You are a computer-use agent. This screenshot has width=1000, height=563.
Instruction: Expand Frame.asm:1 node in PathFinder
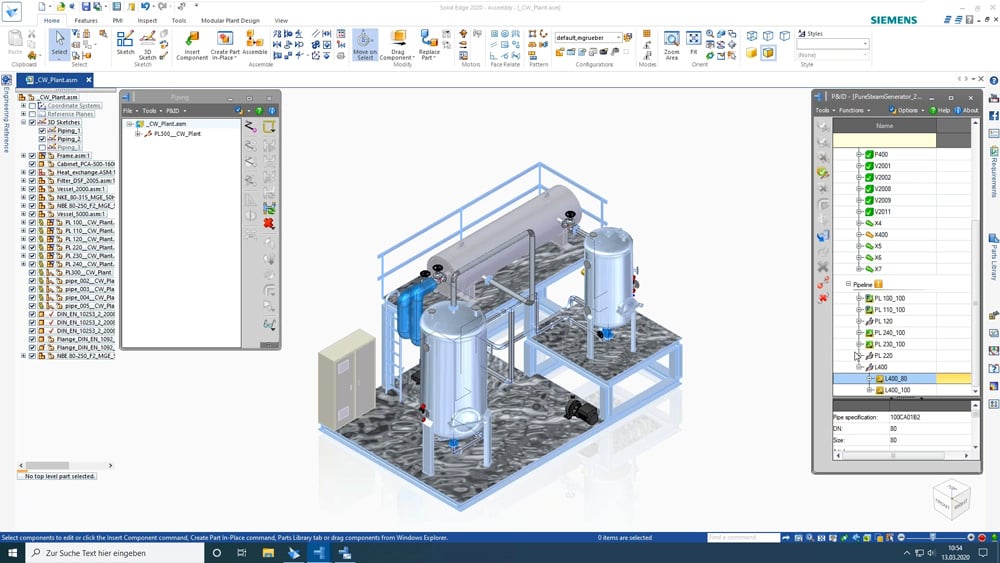(24, 156)
